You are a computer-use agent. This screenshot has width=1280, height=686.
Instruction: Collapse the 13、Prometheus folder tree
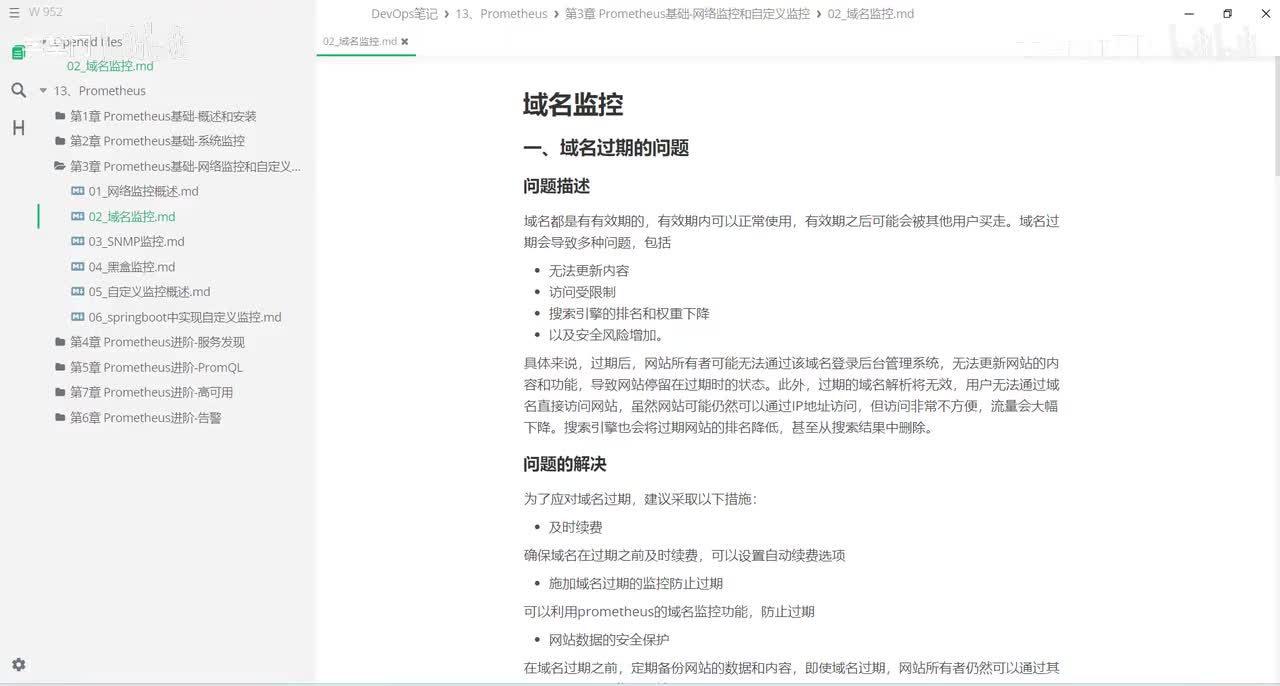44,91
